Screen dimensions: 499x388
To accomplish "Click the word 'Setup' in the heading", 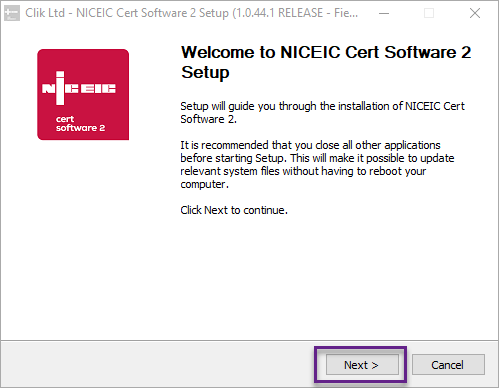I will click(x=205, y=72).
